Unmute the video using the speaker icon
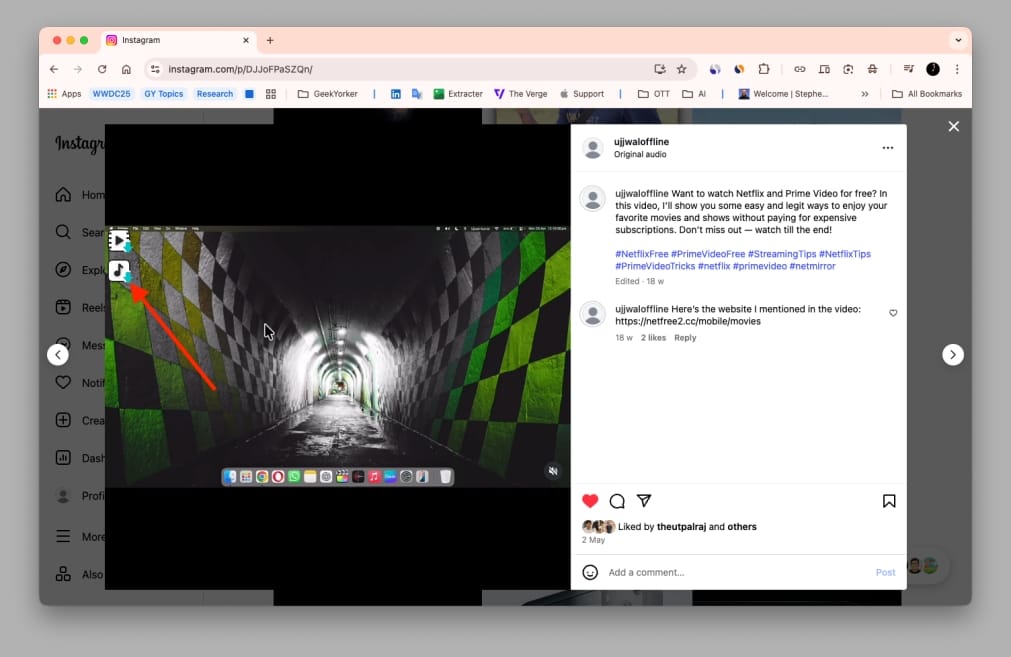Screen dimensions: 1011x657 point(552,470)
